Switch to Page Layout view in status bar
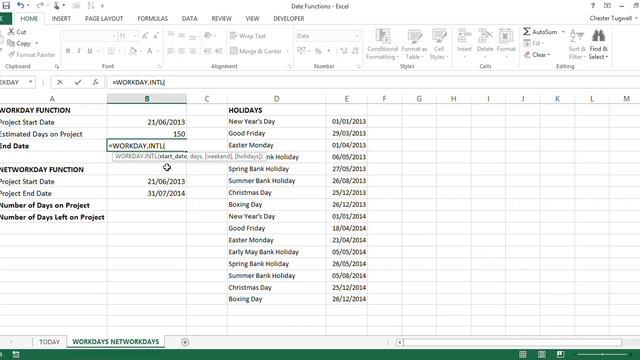 [542, 354]
